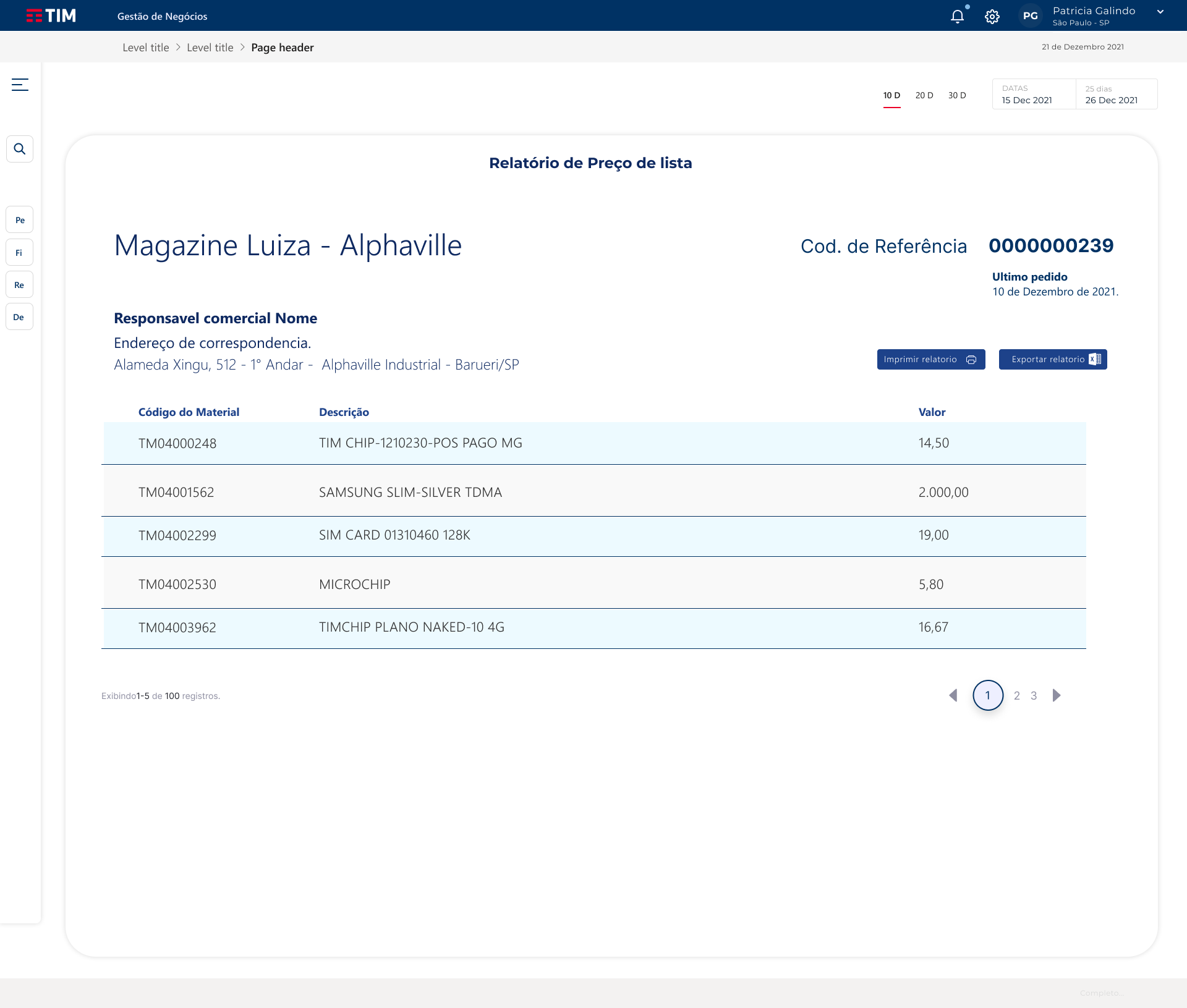Screen dimensions: 1187x1008
Task: Go to second Level title breadcrumb
Action: (x=210, y=48)
